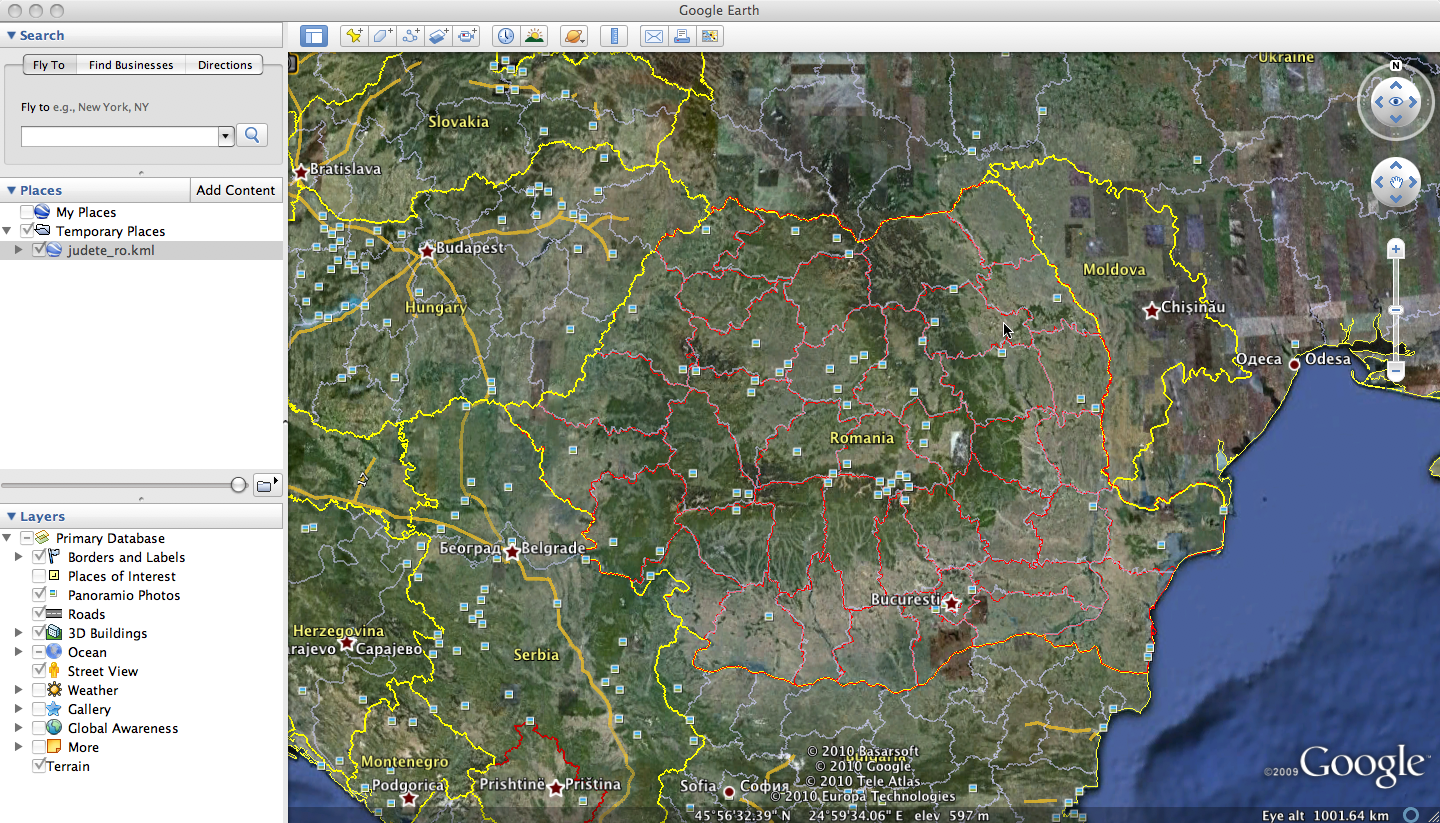
Task: Turn off the Roads layer
Action: click(x=39, y=614)
